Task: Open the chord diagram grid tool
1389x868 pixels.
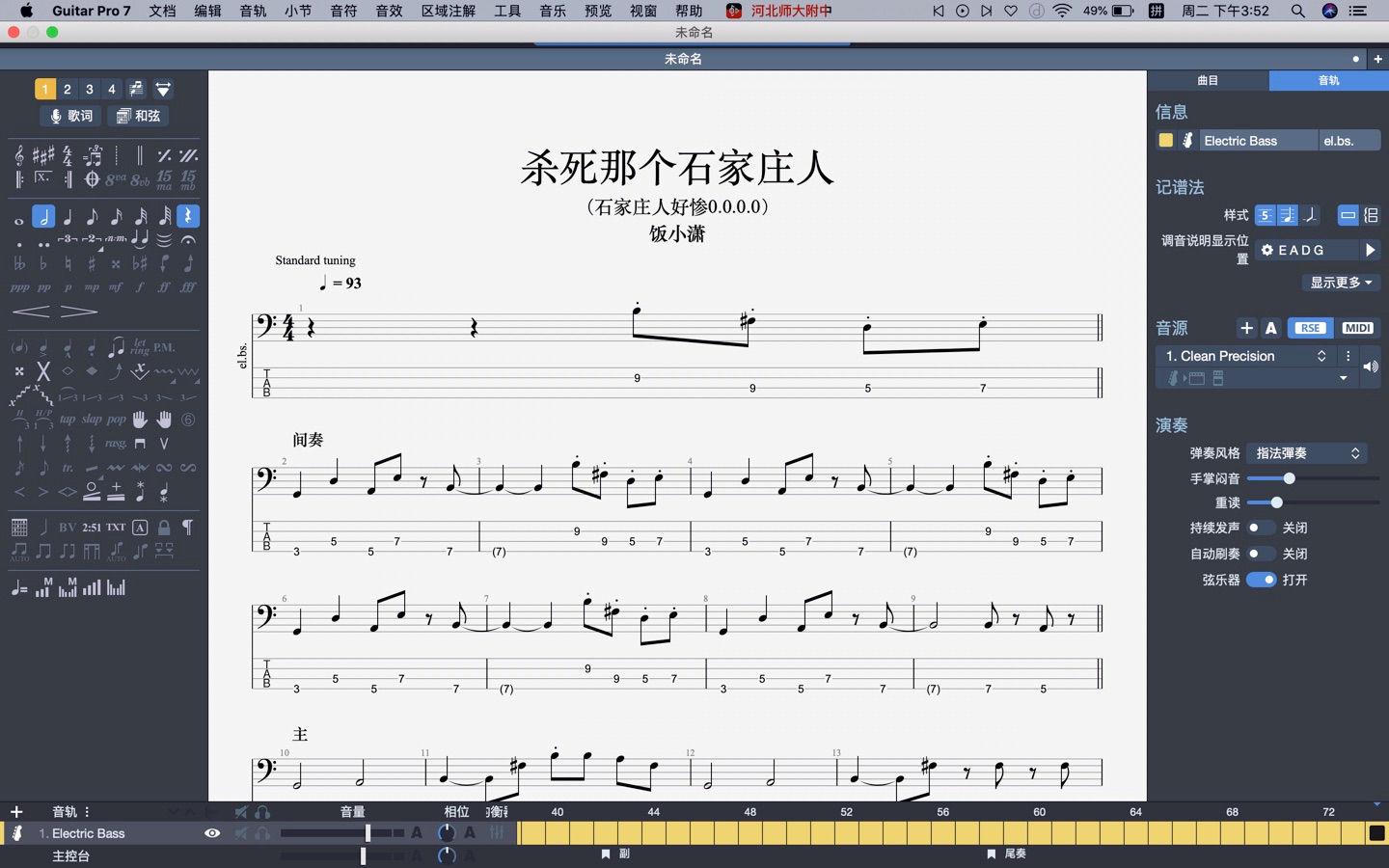Action: click(x=19, y=528)
